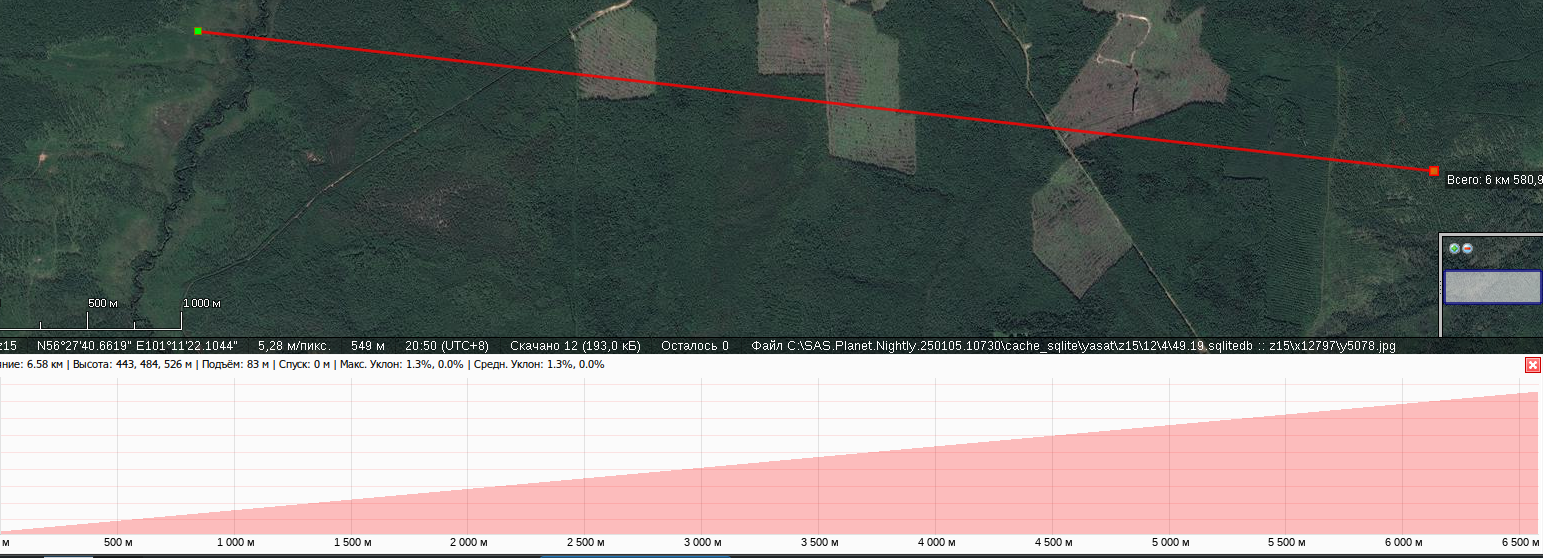Screen dimensions: 1543x558
Task: Click the 'Скачано 12 (193,0 кБ)' status field
Action: pyautogui.click(x=574, y=346)
